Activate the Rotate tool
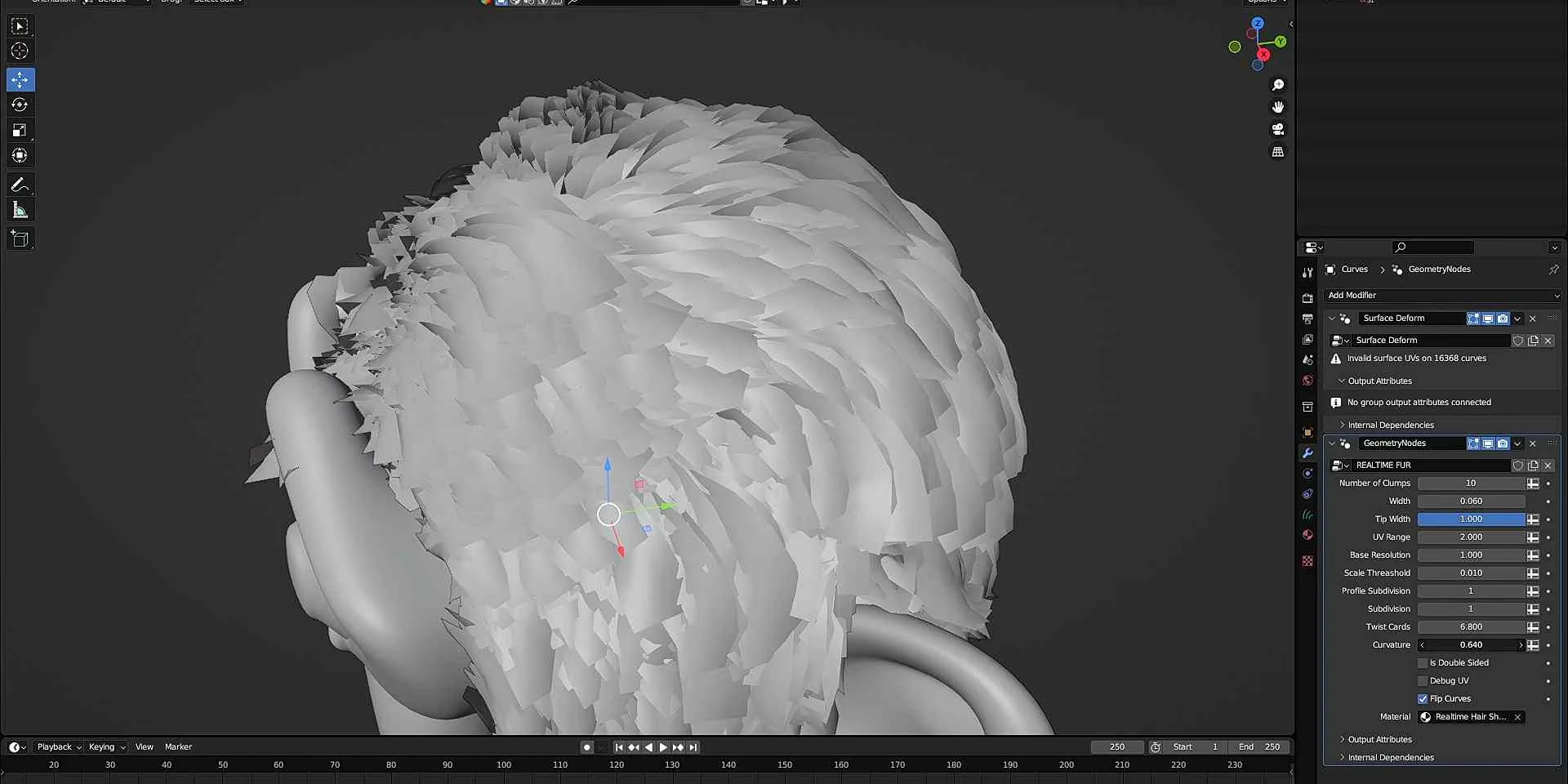Image resolution: width=1568 pixels, height=784 pixels. click(20, 105)
